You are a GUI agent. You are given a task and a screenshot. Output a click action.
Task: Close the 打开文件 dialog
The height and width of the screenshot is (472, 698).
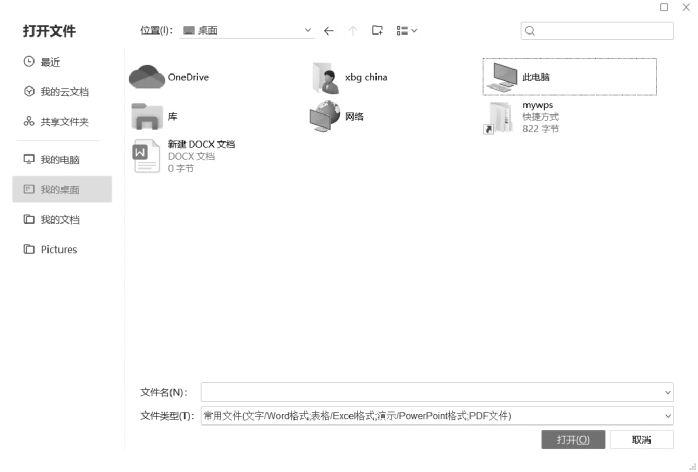[686, 7]
